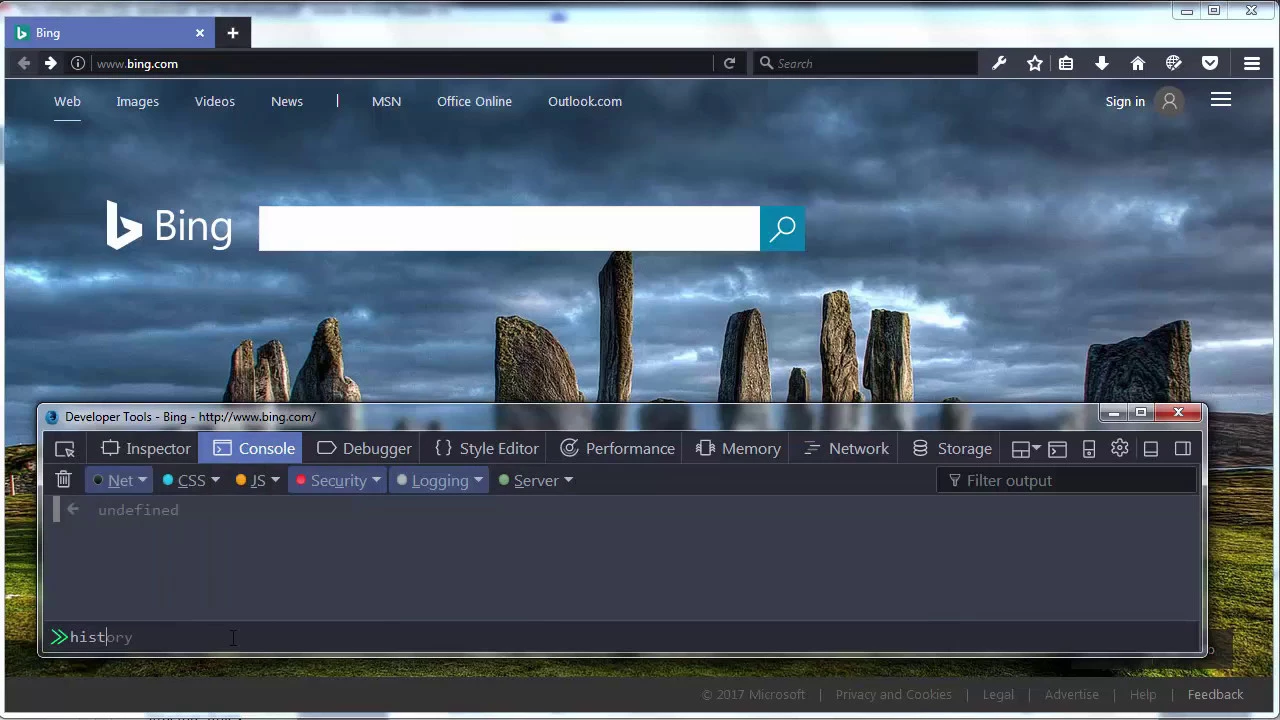The image size is (1280, 720).
Task: Switch to the Inspector tab
Action: tap(145, 449)
